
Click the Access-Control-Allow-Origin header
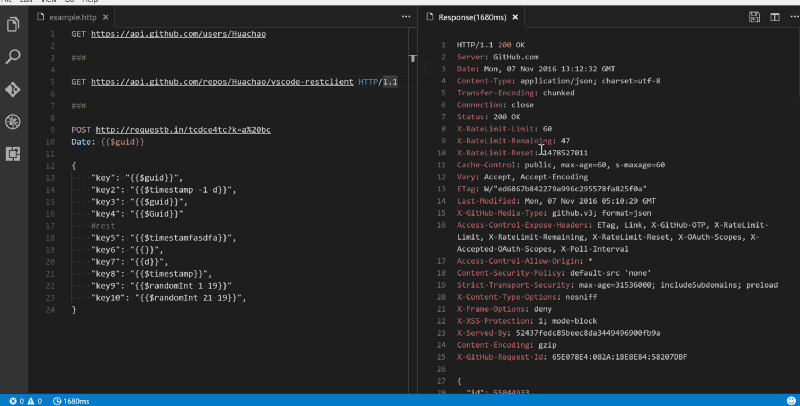click(524, 261)
